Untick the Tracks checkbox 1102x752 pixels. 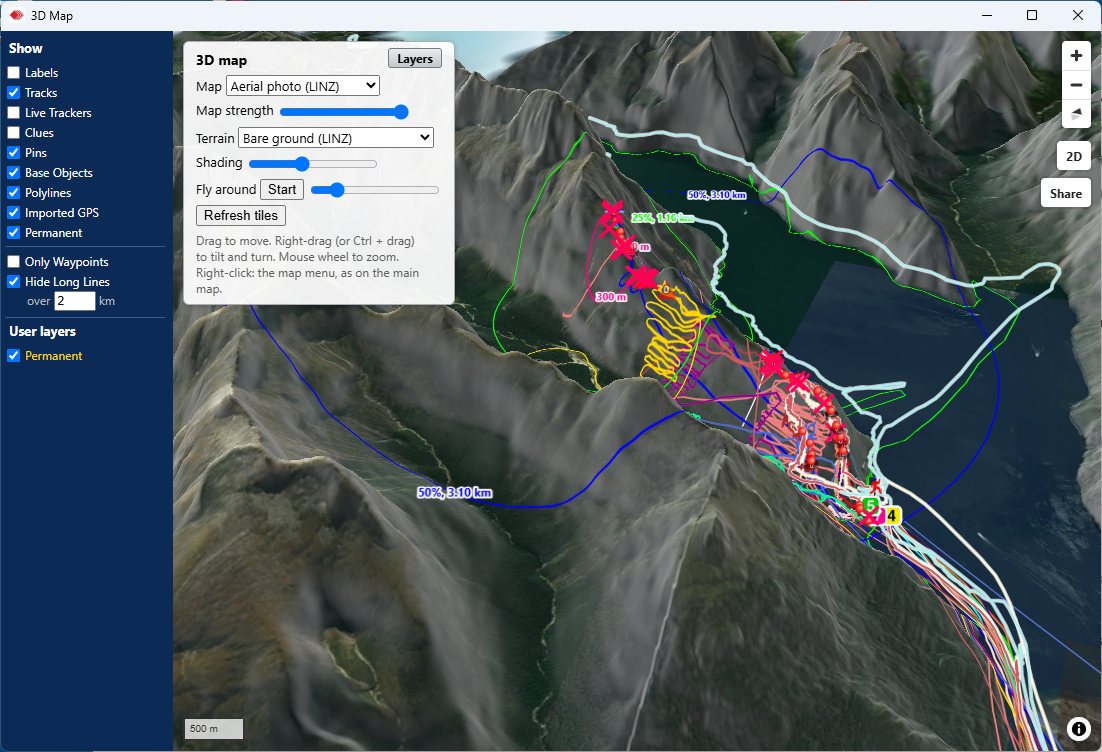click(13, 93)
